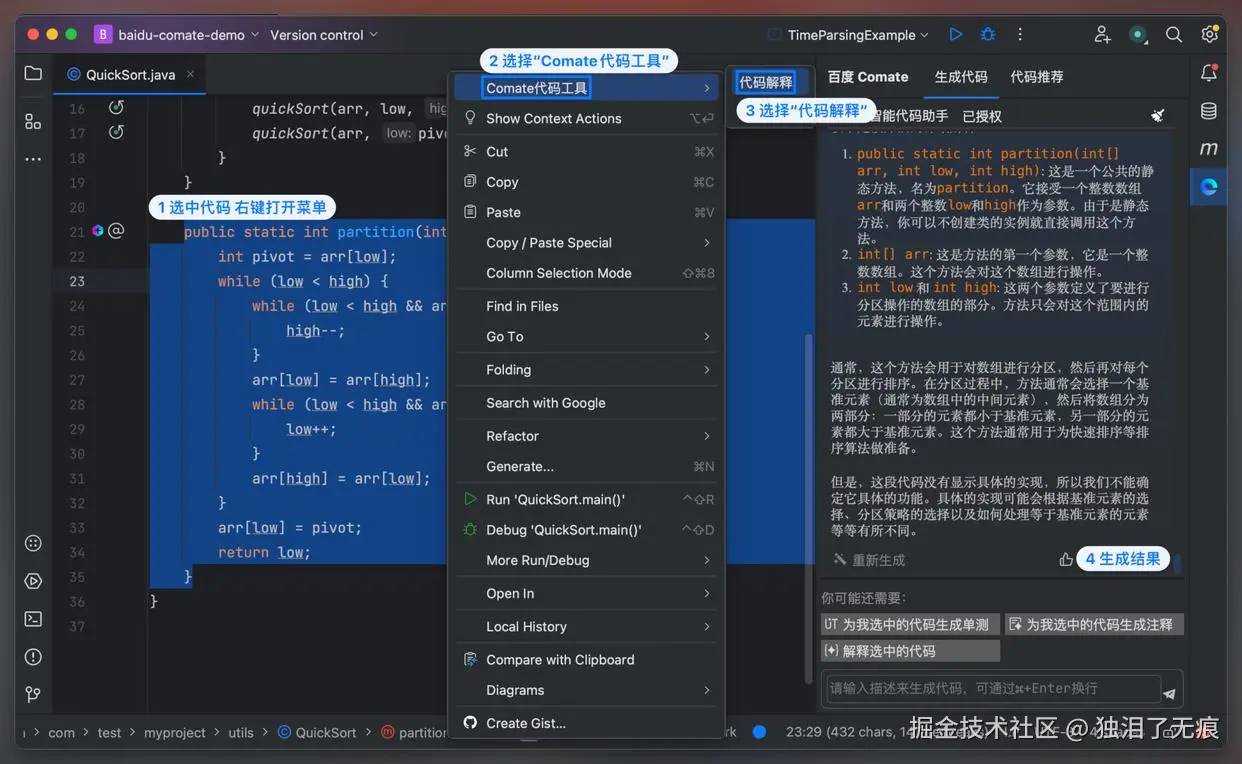Viewport: 1242px width, 764px height.
Task: Expand the More Run/Debug submenu
Action: click(586, 560)
